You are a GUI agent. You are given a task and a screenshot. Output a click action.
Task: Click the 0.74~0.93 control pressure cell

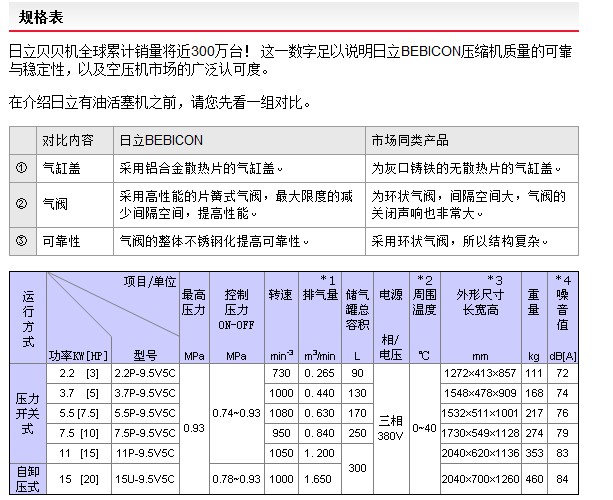click(237, 414)
